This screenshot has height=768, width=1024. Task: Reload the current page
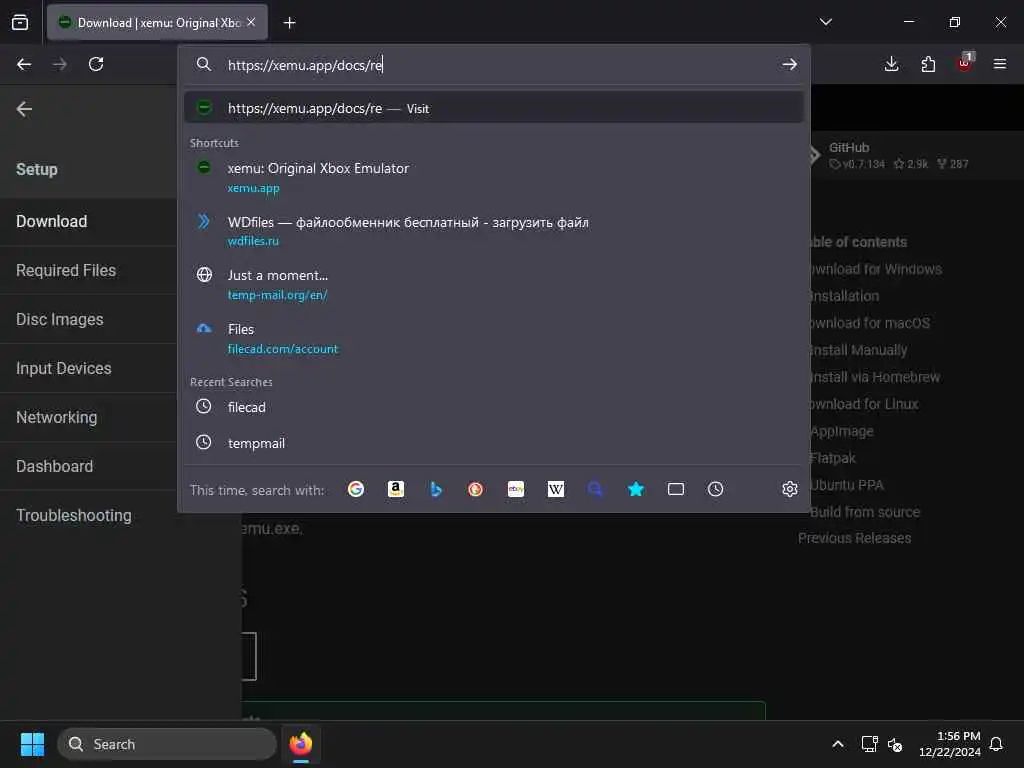coord(96,64)
